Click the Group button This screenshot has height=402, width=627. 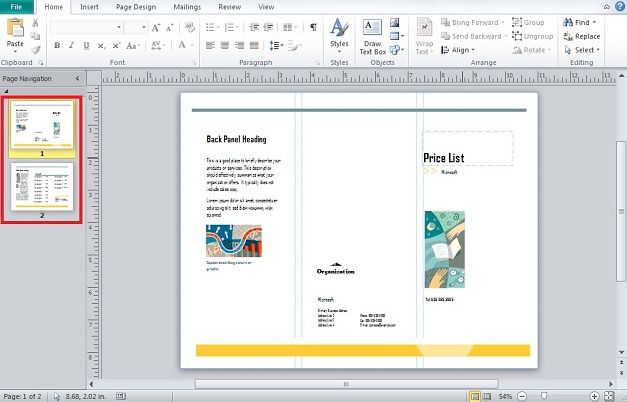tap(528, 23)
